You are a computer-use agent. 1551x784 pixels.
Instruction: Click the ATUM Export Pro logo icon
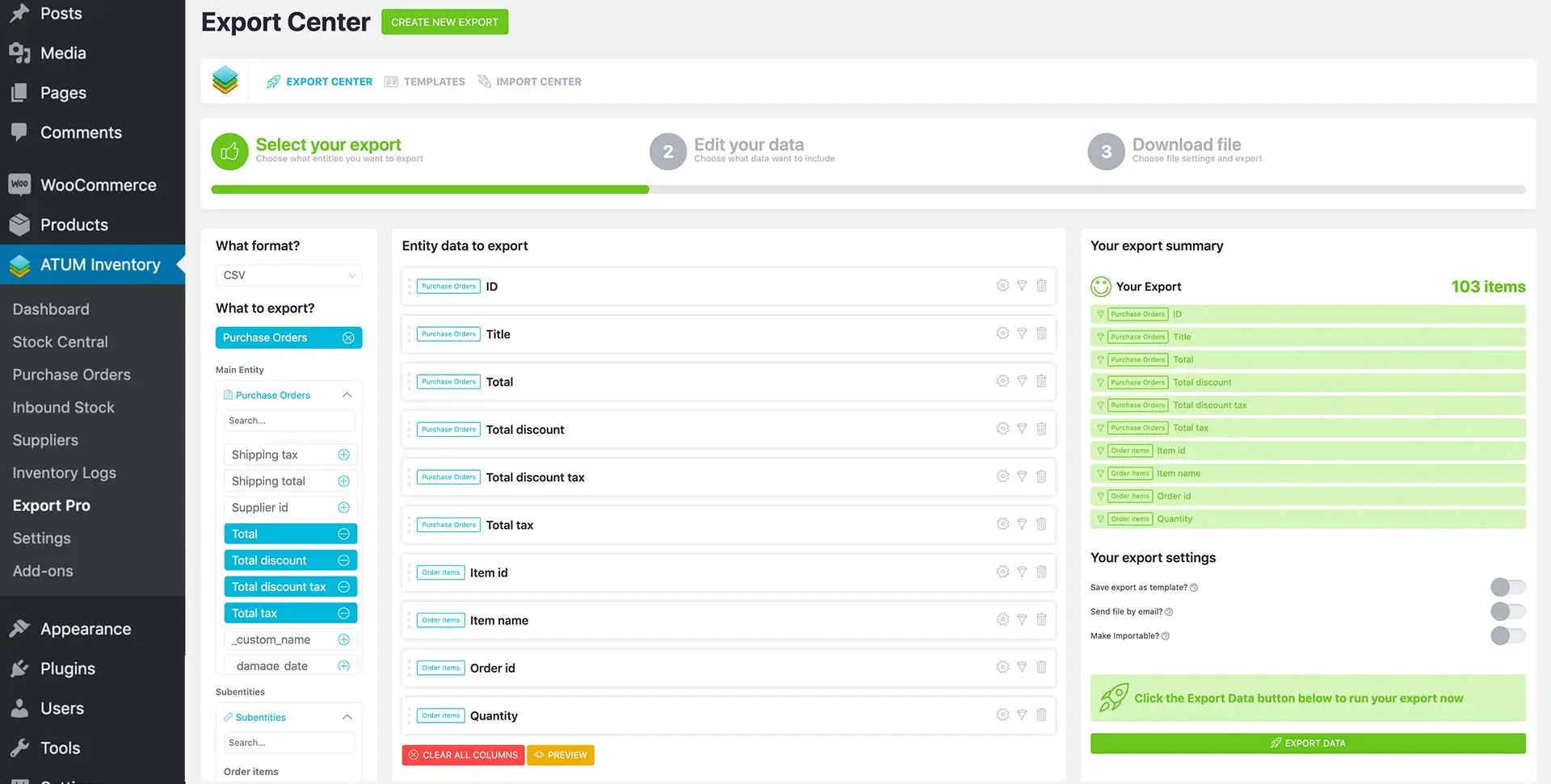coord(225,80)
